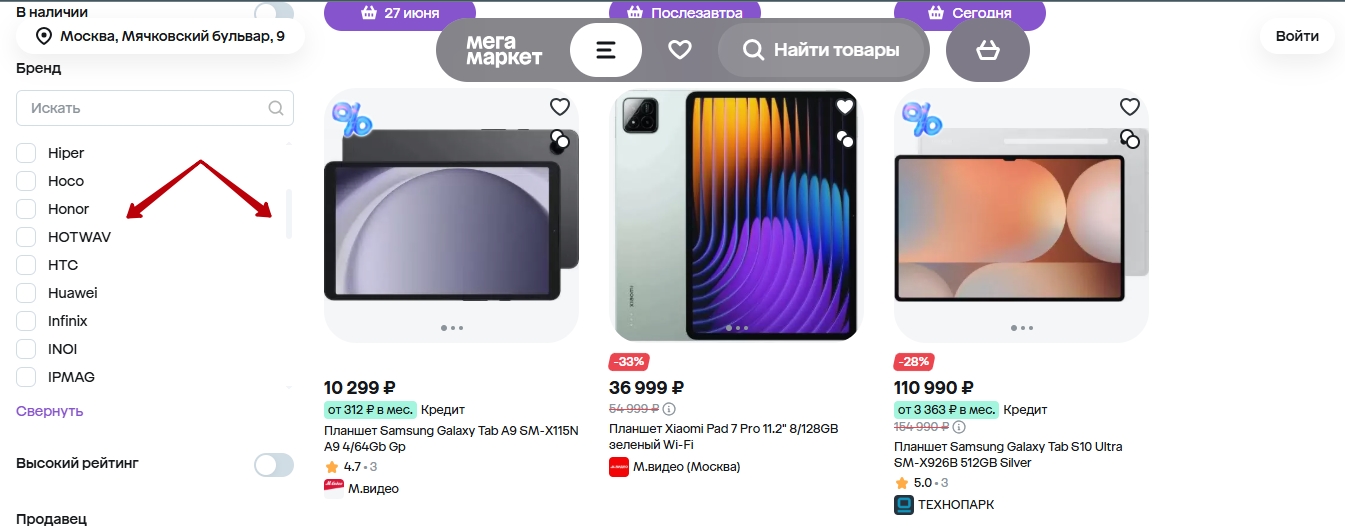
Task: Open favorites via header heart icon
Action: [680, 50]
